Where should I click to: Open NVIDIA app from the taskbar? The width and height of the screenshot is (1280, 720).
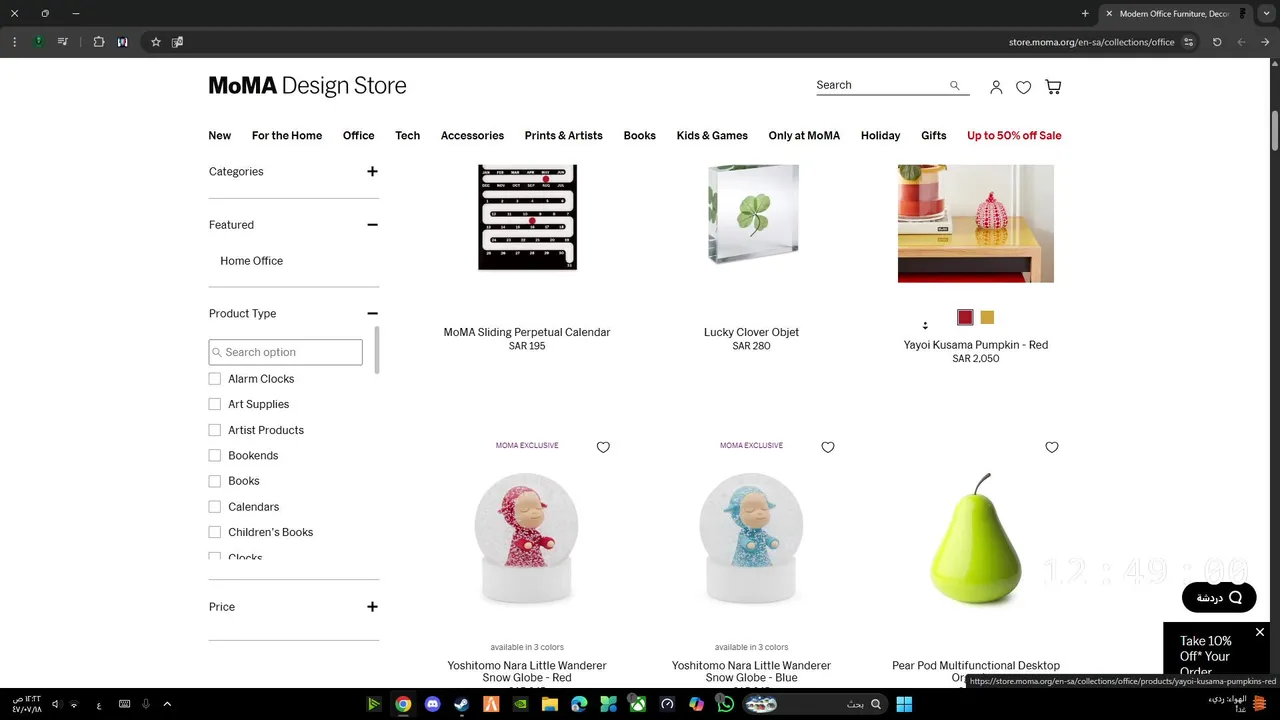(x=520, y=704)
